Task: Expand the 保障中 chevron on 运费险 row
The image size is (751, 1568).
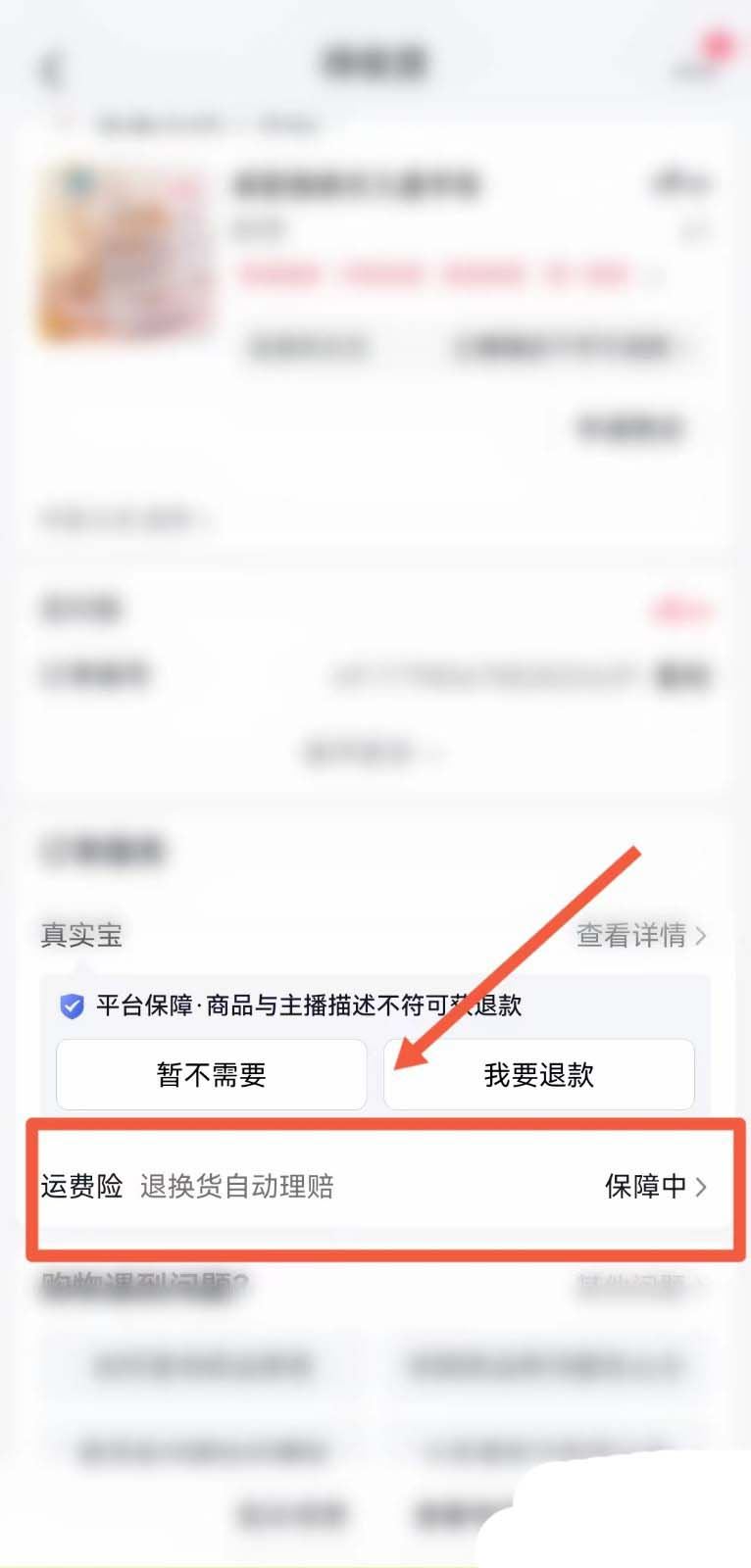Action: tap(700, 1187)
